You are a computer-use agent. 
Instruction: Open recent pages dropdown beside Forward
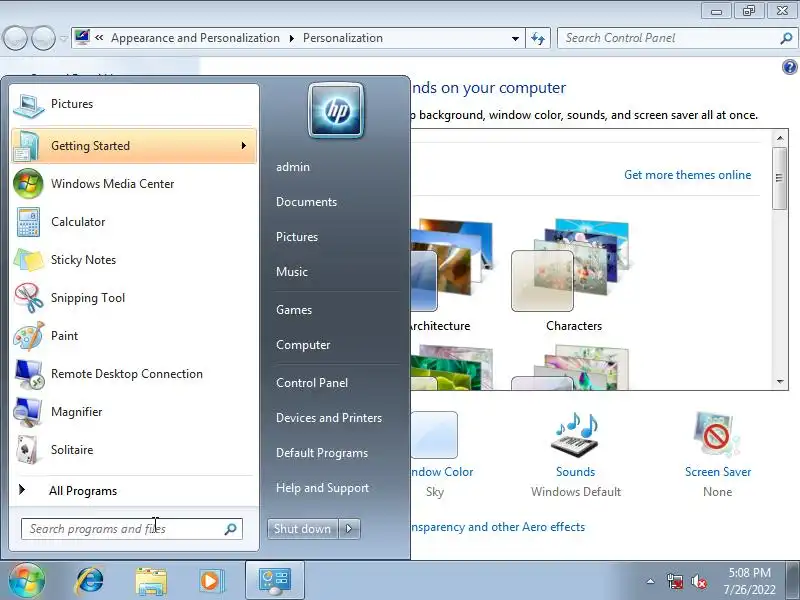click(64, 38)
